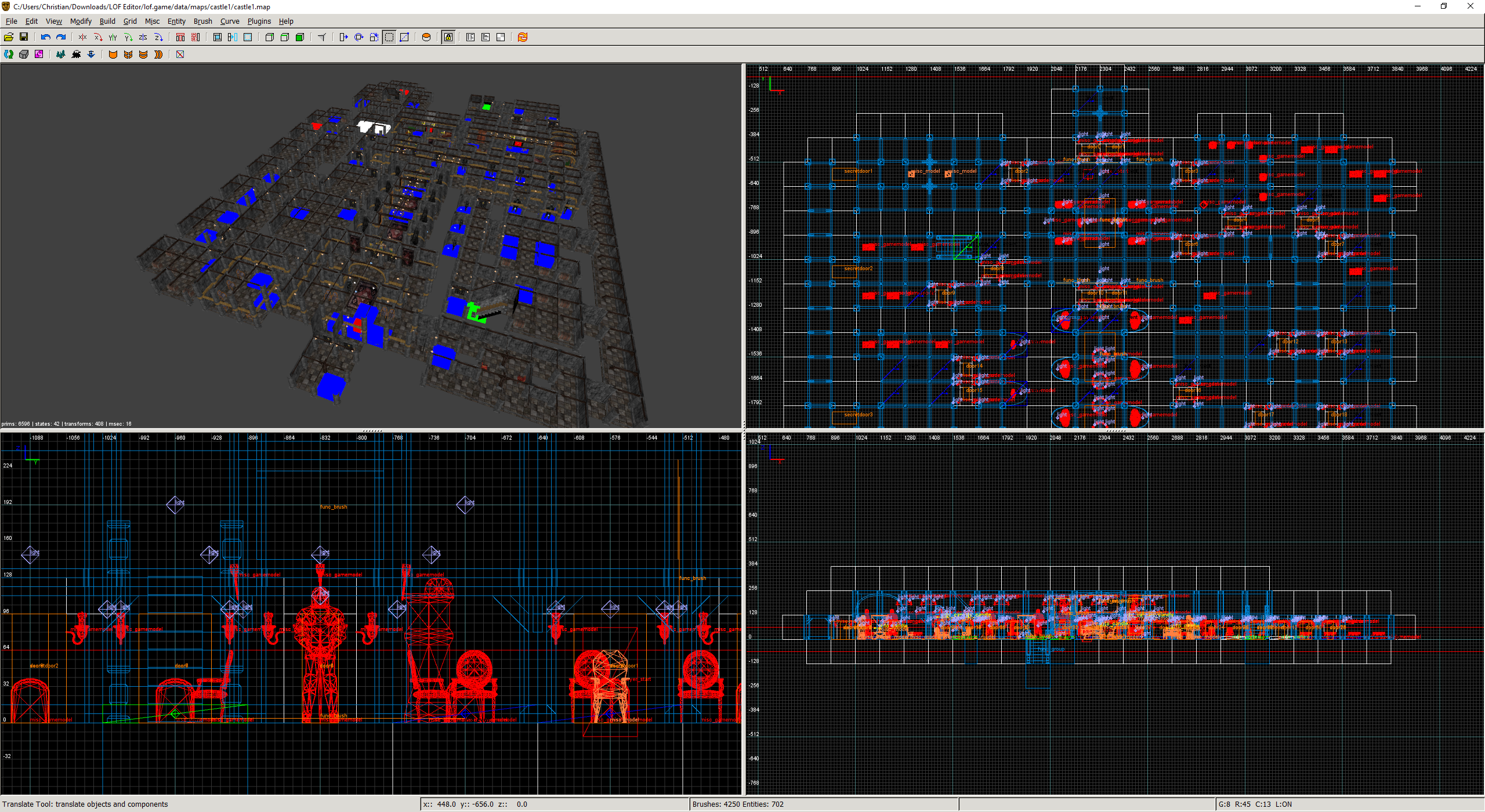Click the refresh models orange arrows icon
Screen dimensions: 1485x812
pyautogui.click(x=523, y=37)
